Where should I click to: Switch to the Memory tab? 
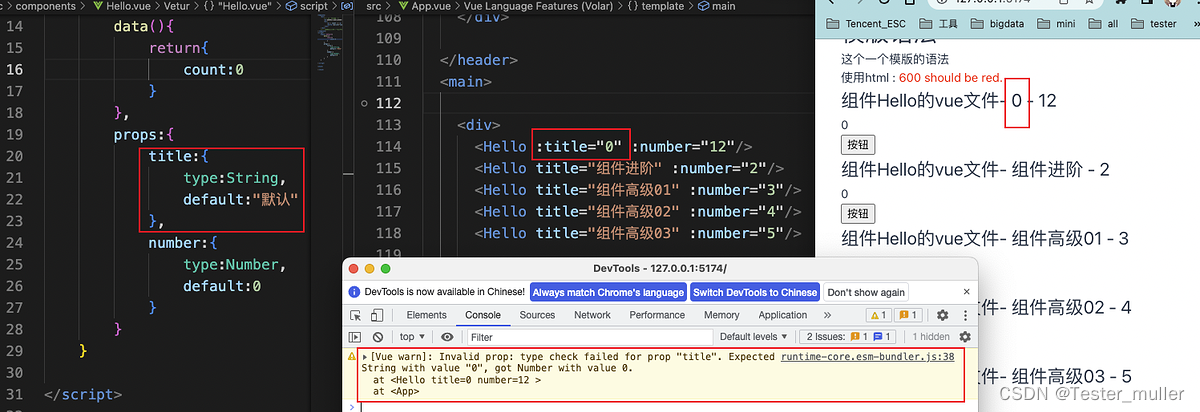point(721,315)
